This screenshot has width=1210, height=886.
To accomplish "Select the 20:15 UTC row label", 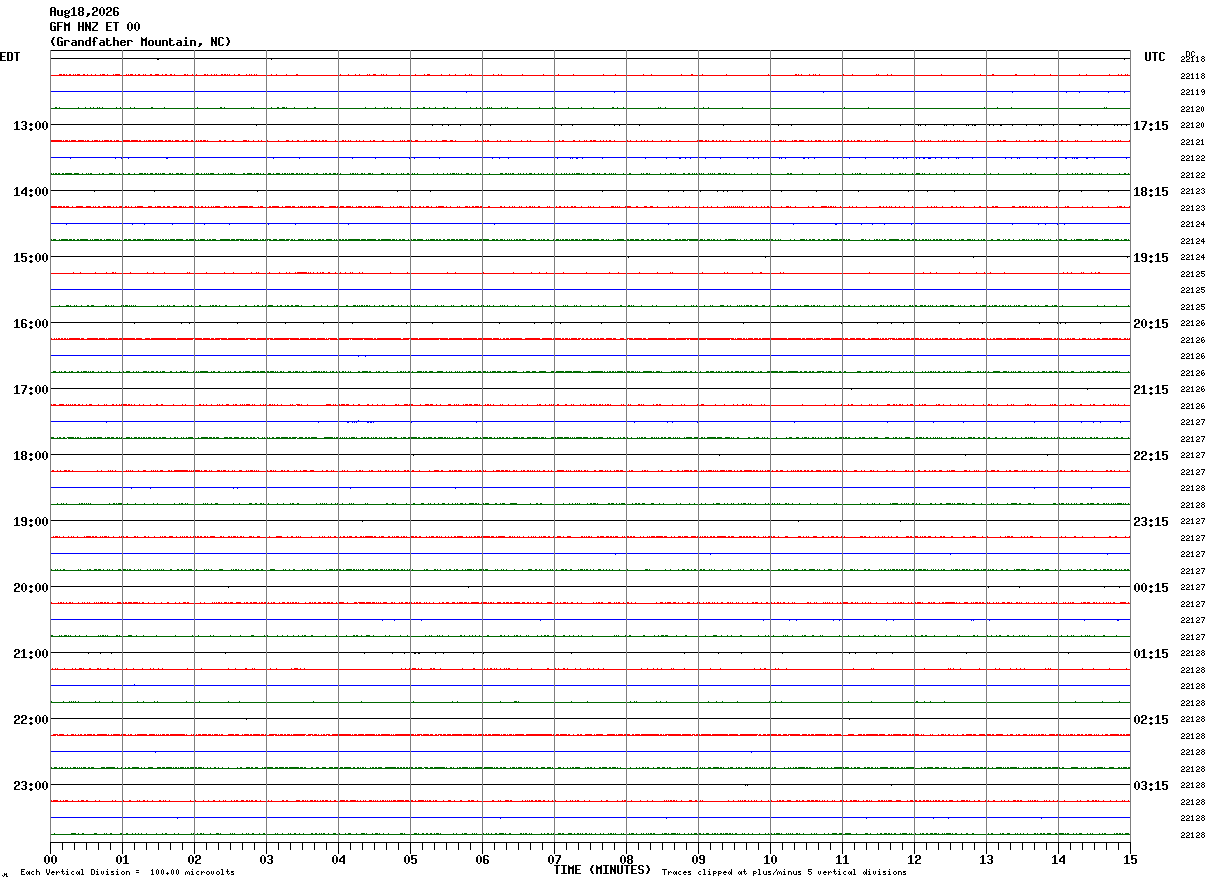I will 1151,324.
